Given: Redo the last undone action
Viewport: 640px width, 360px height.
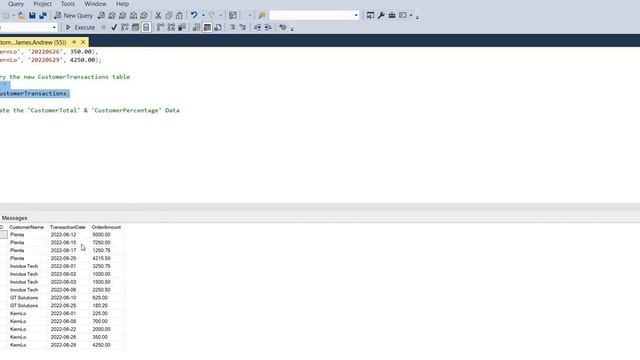Looking at the screenshot, I should (x=211, y=16).
